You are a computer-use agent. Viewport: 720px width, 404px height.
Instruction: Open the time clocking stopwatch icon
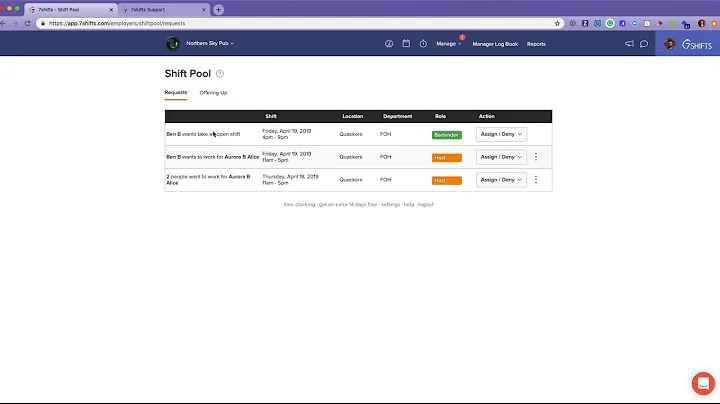point(423,44)
